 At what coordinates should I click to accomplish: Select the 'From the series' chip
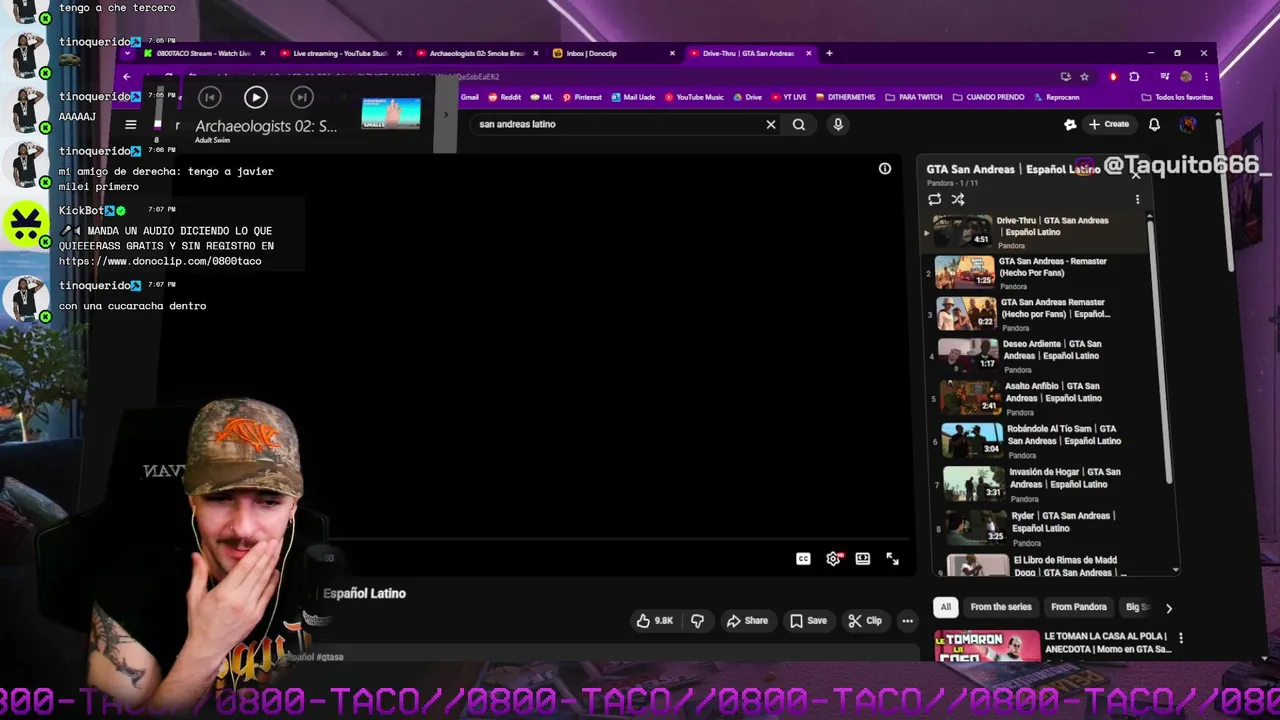pyautogui.click(x=1000, y=607)
